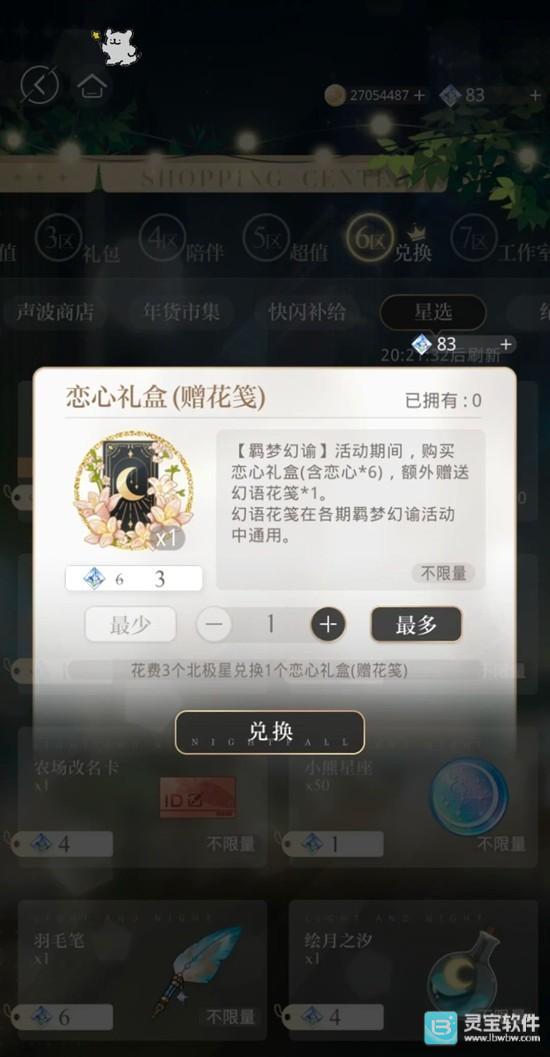Open the 快闪补给 sub-tab

tap(307, 312)
